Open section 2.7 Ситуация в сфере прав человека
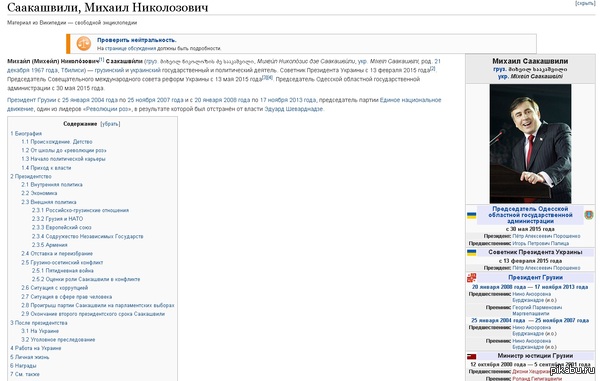 (x=67, y=297)
